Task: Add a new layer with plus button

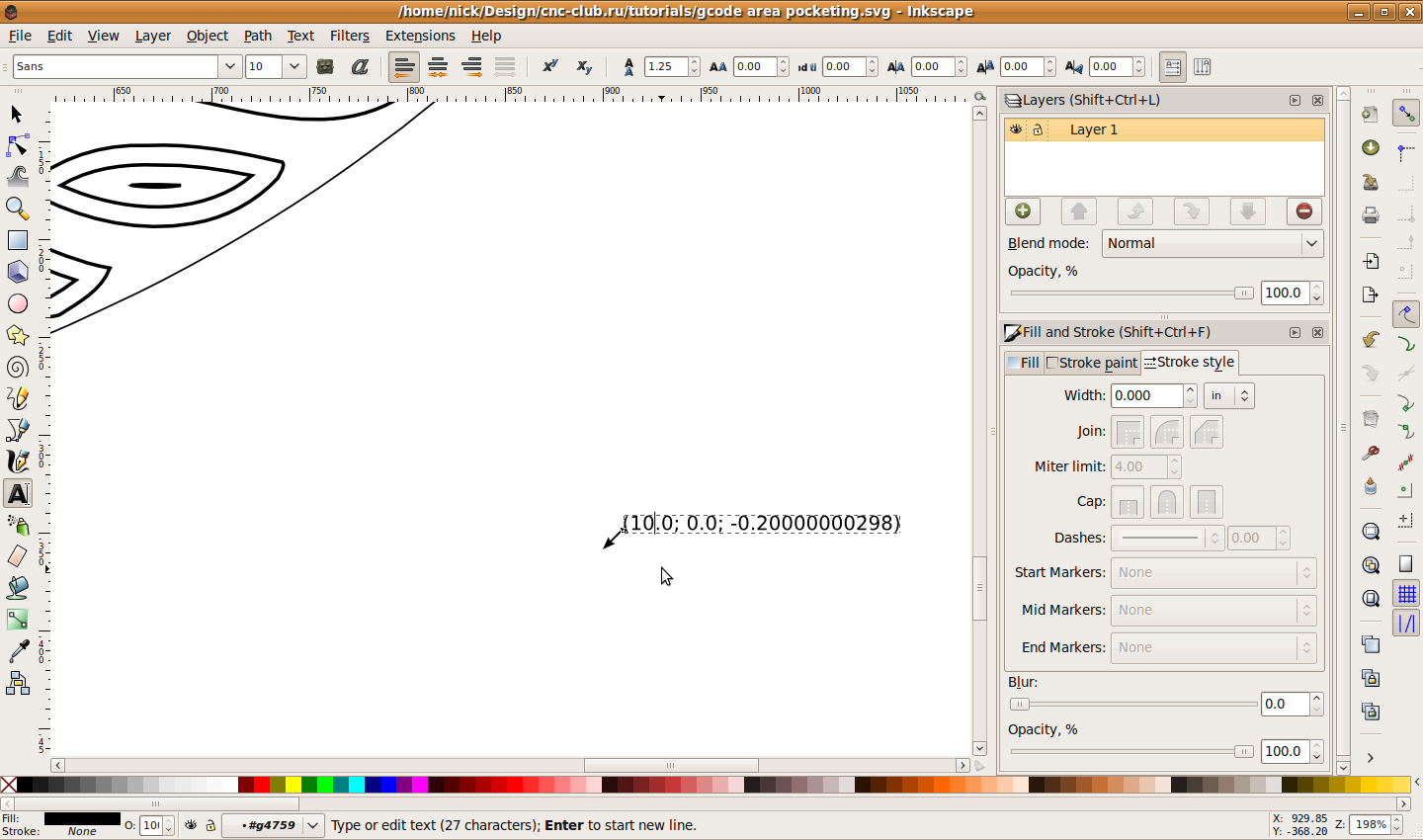Action: [x=1023, y=210]
